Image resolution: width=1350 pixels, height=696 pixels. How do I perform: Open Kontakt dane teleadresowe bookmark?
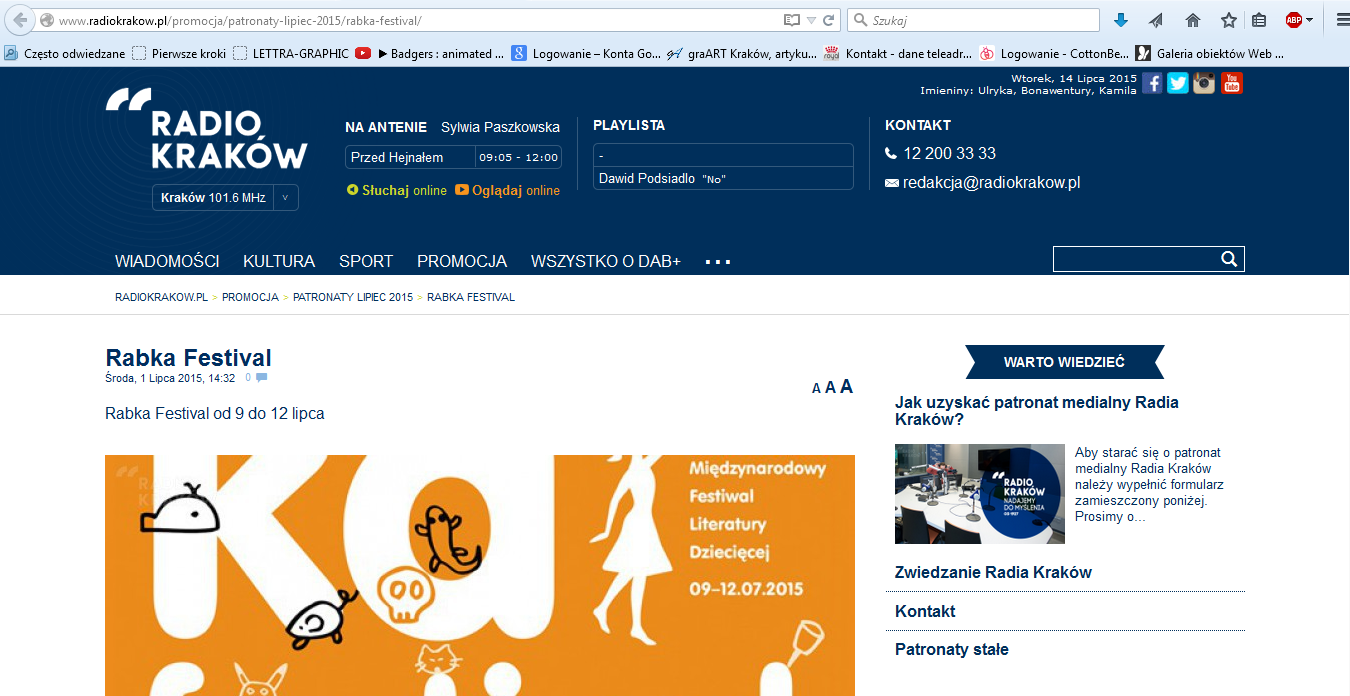[x=897, y=54]
